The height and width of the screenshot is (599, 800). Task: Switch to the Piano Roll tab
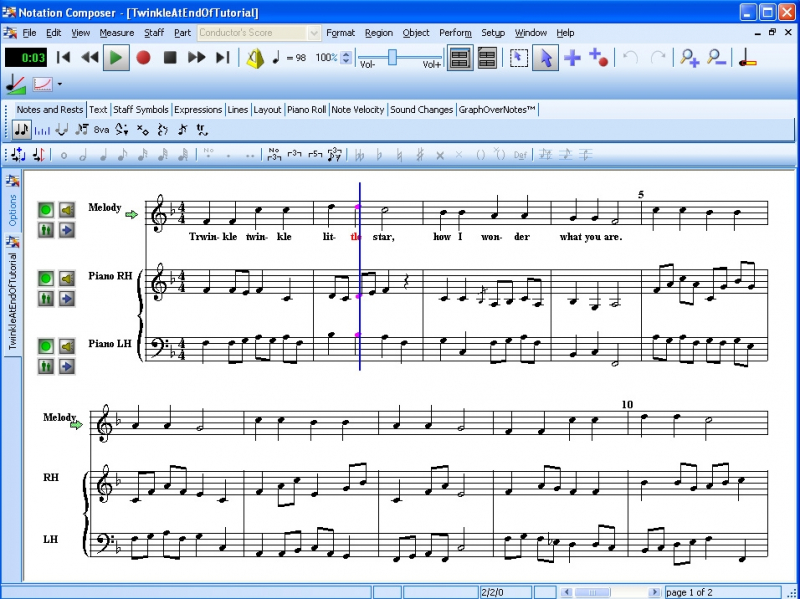(306, 110)
